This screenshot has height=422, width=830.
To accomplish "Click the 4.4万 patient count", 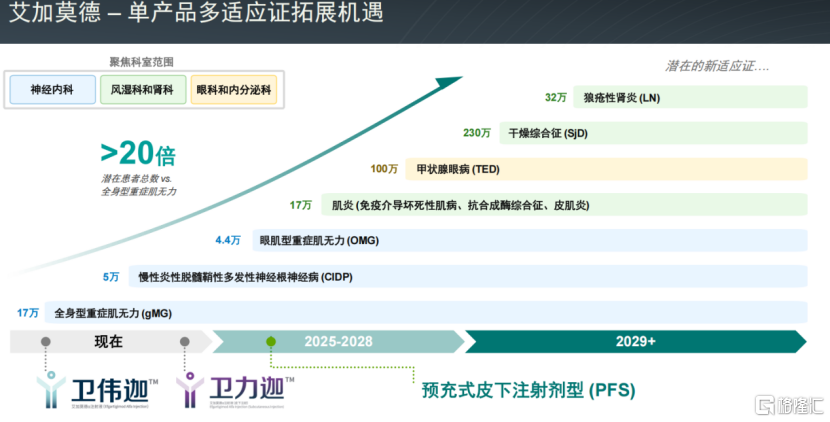I will coord(228,240).
